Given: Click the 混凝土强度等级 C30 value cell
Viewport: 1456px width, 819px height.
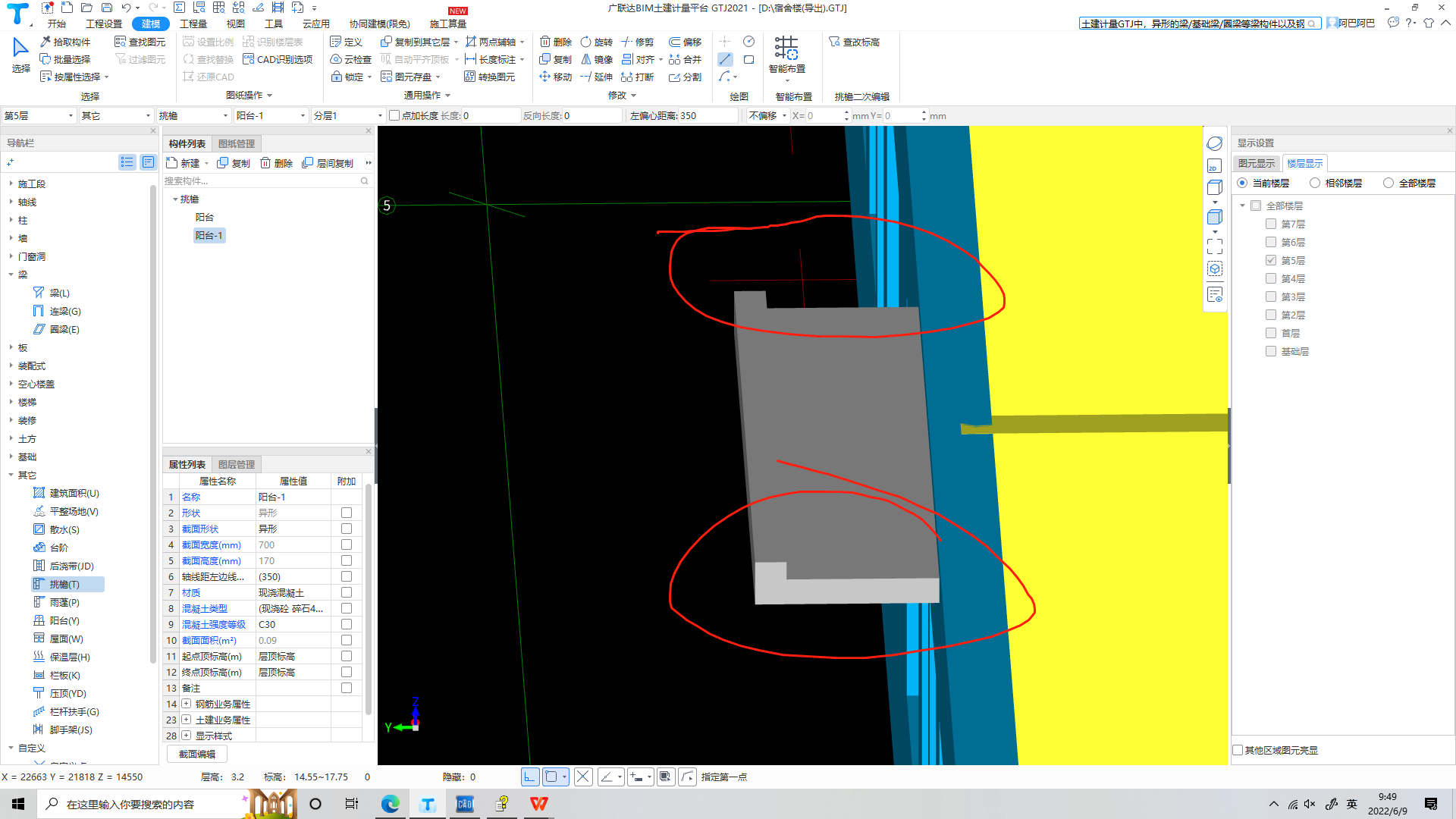Looking at the screenshot, I should click(293, 624).
